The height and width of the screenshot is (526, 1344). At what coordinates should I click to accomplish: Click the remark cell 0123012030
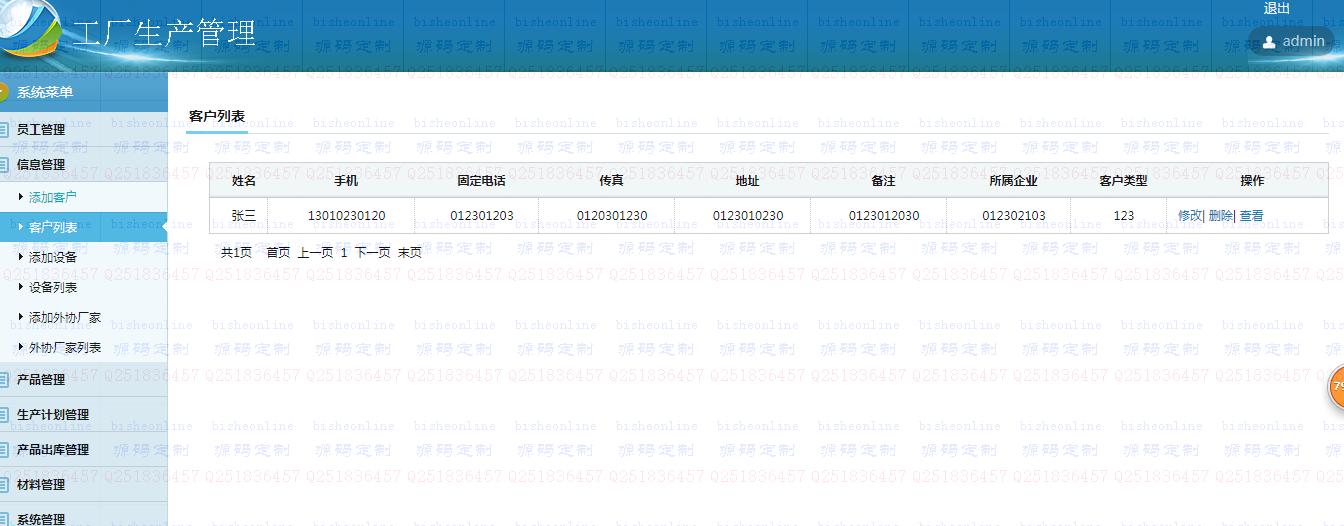click(884, 215)
